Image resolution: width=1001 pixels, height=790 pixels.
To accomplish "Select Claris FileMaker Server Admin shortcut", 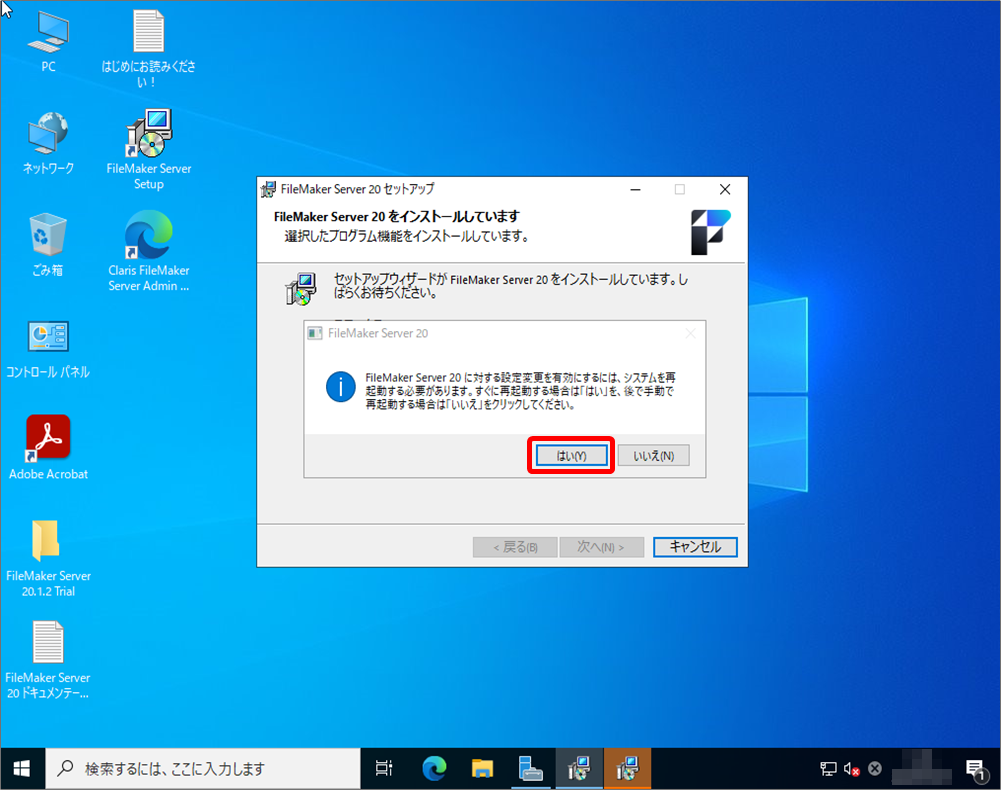I will (x=149, y=252).
